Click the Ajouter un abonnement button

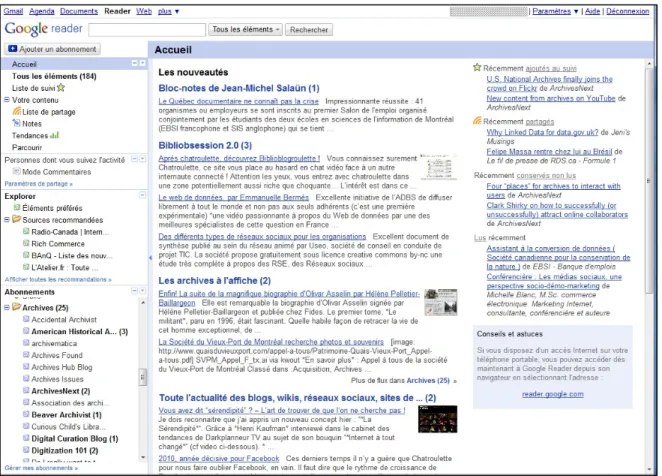(53, 49)
